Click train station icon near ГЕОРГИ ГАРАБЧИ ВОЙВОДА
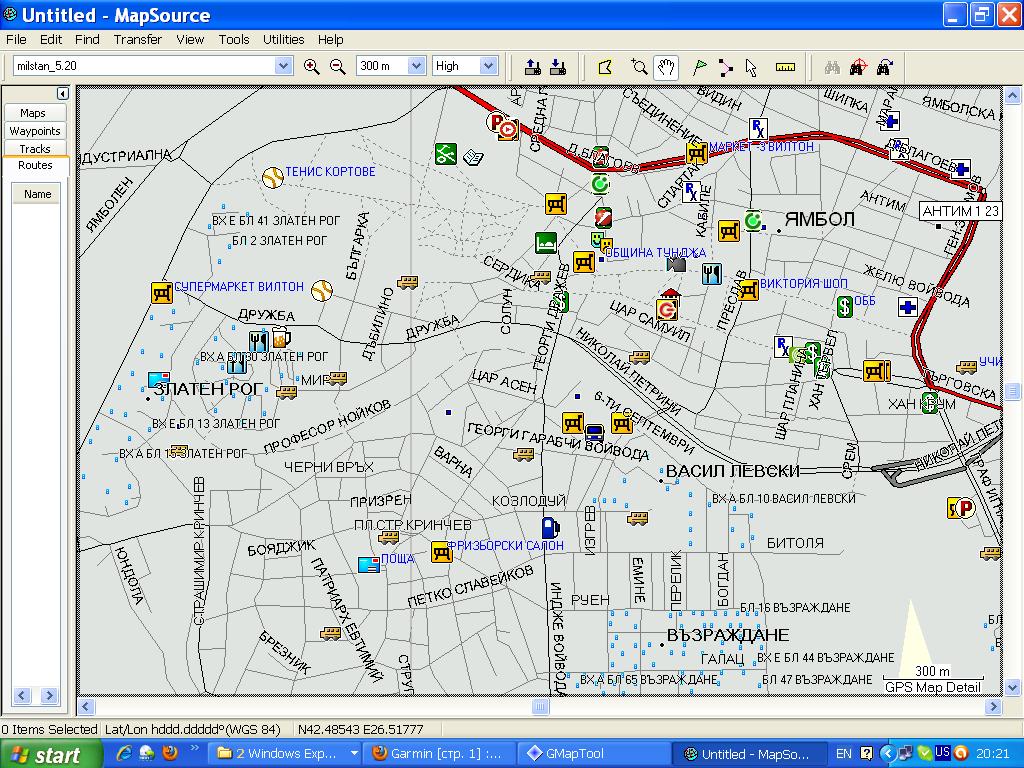1024x768 pixels. tap(594, 433)
